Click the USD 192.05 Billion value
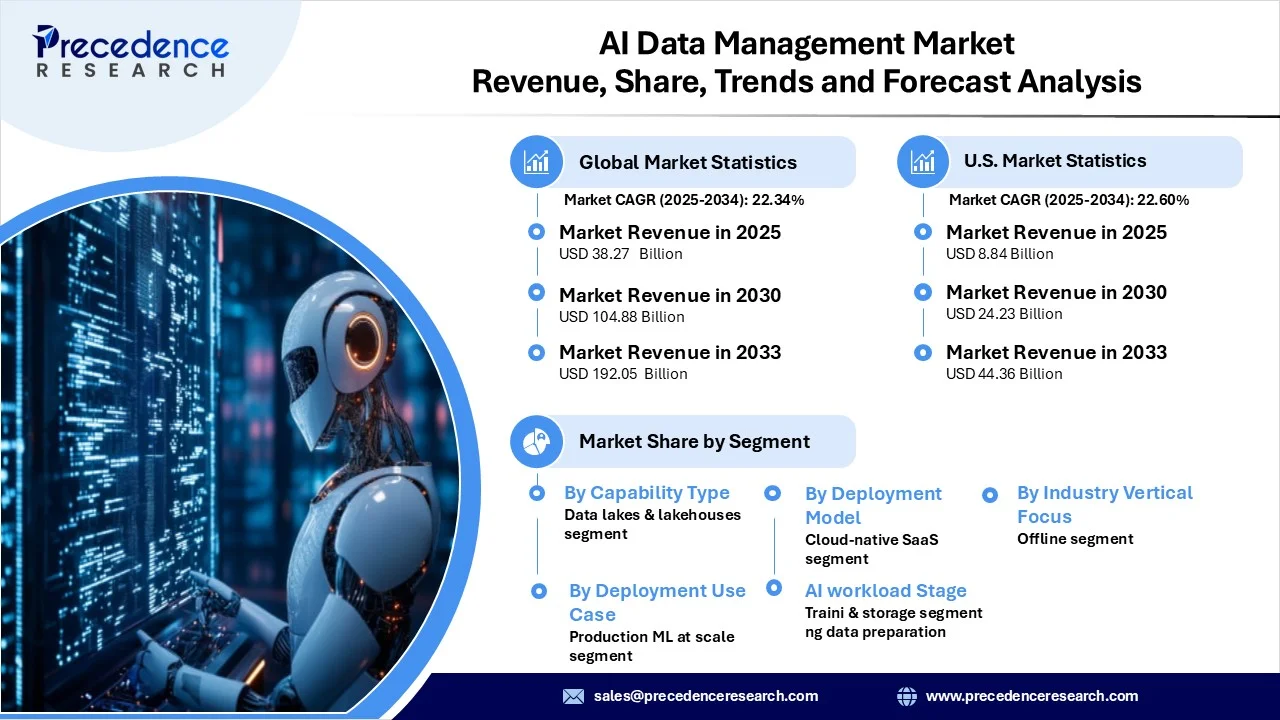 (x=624, y=374)
